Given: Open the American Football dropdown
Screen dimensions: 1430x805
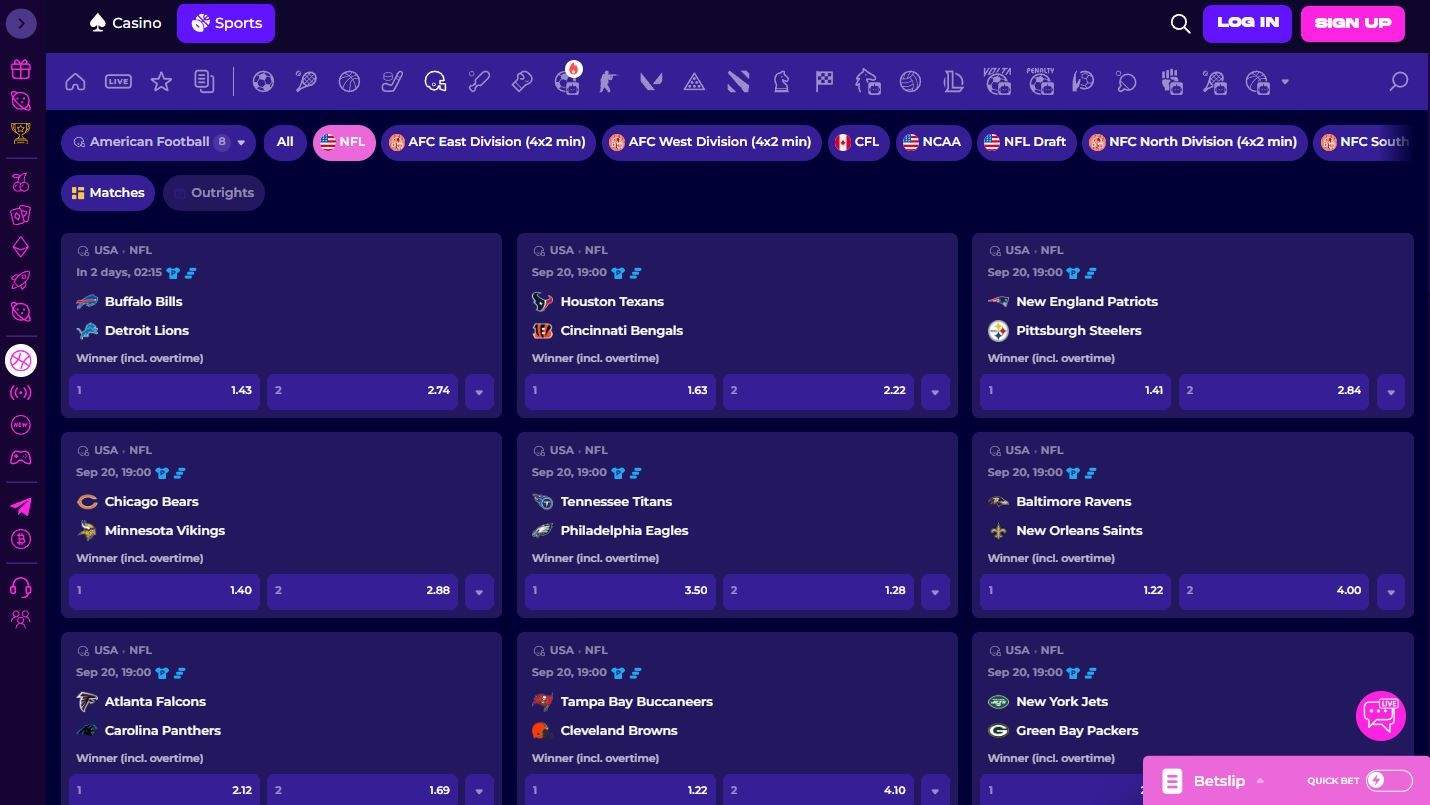Looking at the screenshot, I should (x=158, y=142).
